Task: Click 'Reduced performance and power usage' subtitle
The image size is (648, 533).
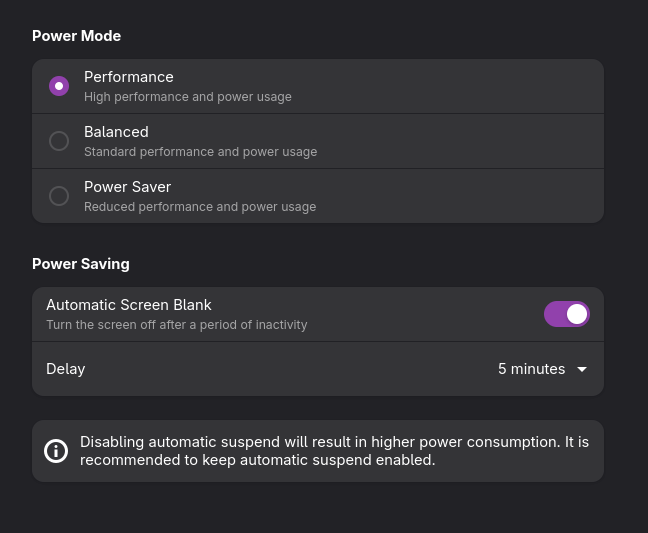Action: (x=200, y=207)
